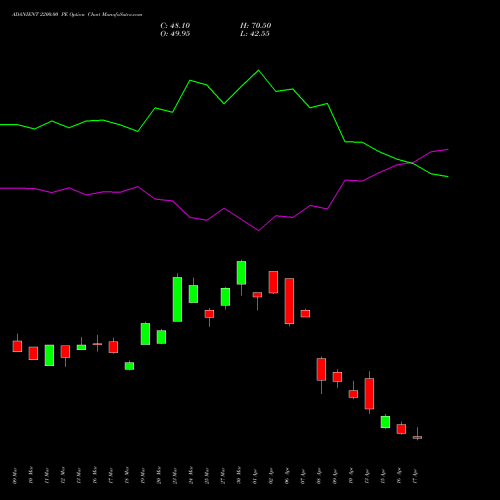Click the last small candle above 17 Apr
Image resolution: width=500 pixels, height=500 pixels.
(x=417, y=437)
